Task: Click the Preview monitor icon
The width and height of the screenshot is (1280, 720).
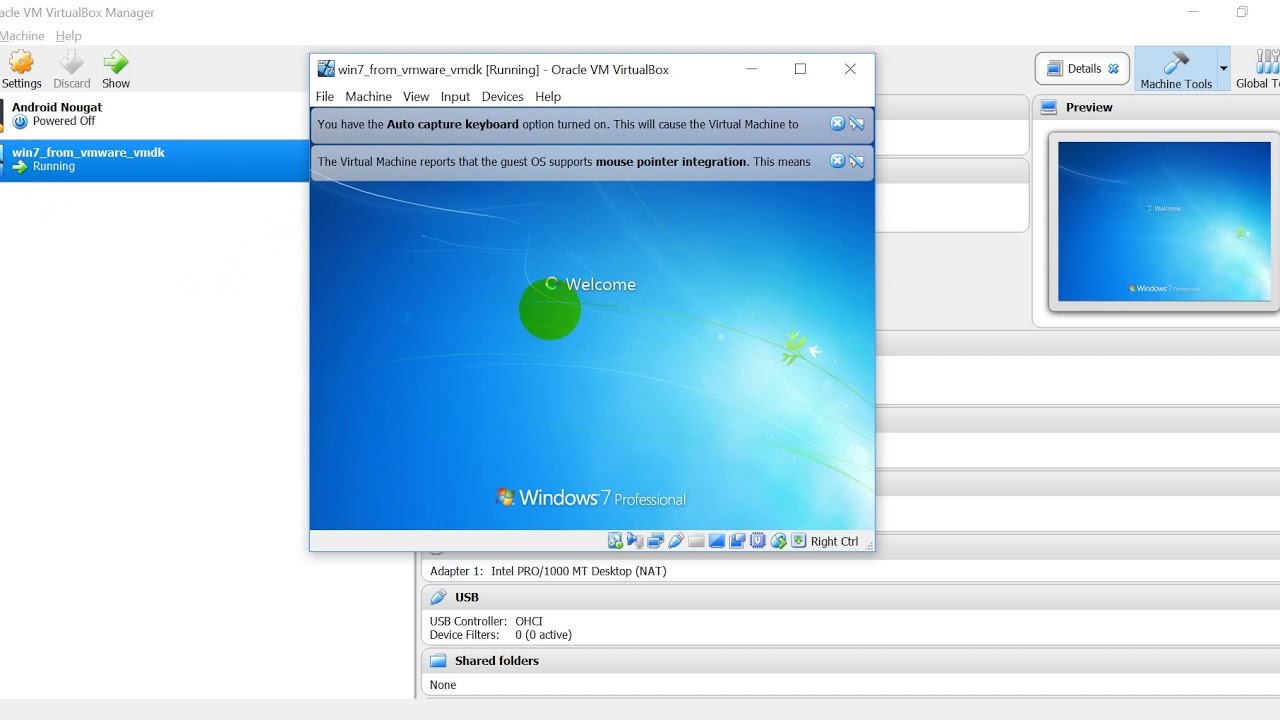Action: coord(1049,107)
